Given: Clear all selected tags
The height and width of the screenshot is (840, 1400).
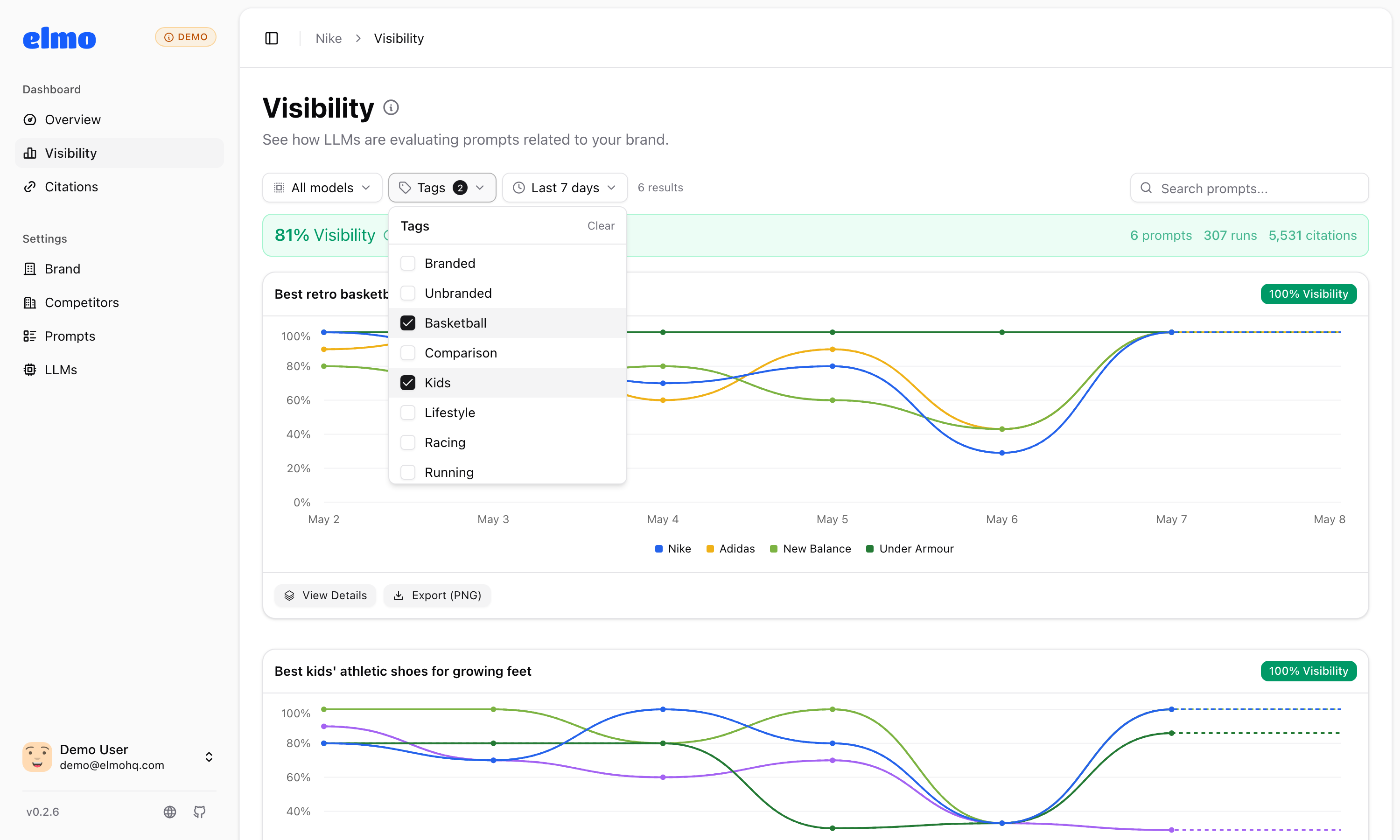Looking at the screenshot, I should pos(601,226).
